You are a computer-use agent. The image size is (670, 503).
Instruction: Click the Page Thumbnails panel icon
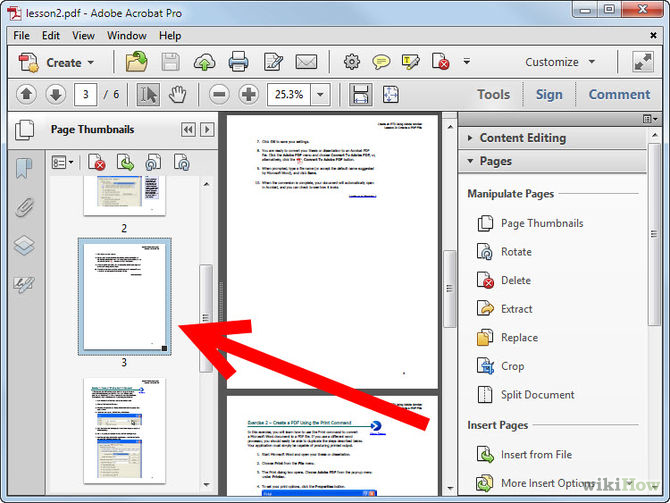click(x=24, y=130)
